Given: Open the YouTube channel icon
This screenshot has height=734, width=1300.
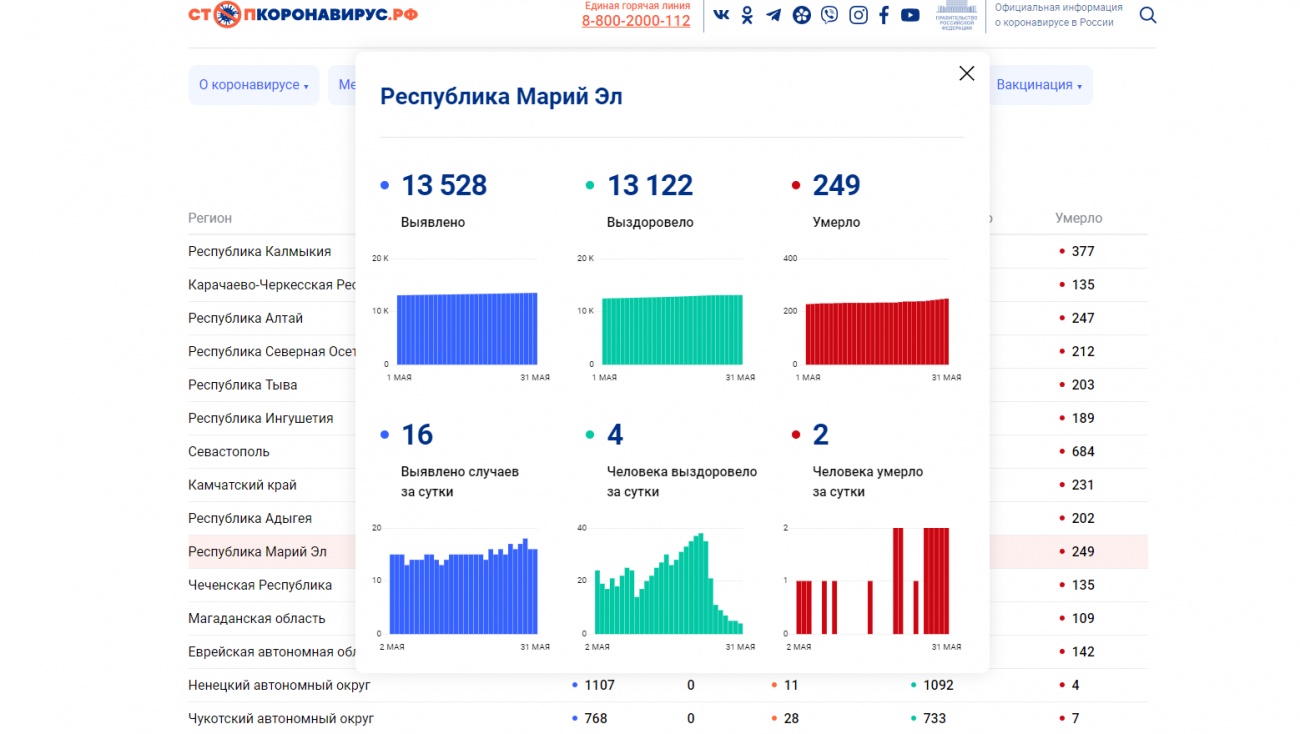Looking at the screenshot, I should click(x=910, y=15).
